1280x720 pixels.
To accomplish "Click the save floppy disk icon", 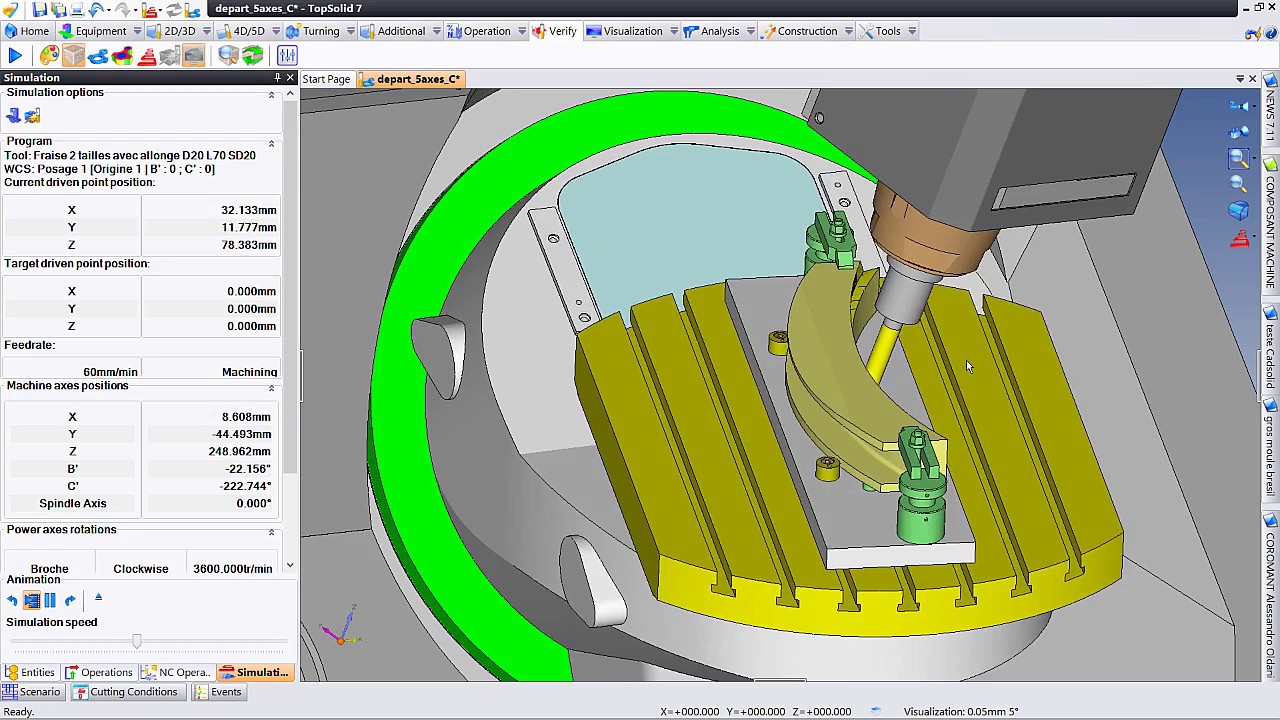I will (38, 9).
